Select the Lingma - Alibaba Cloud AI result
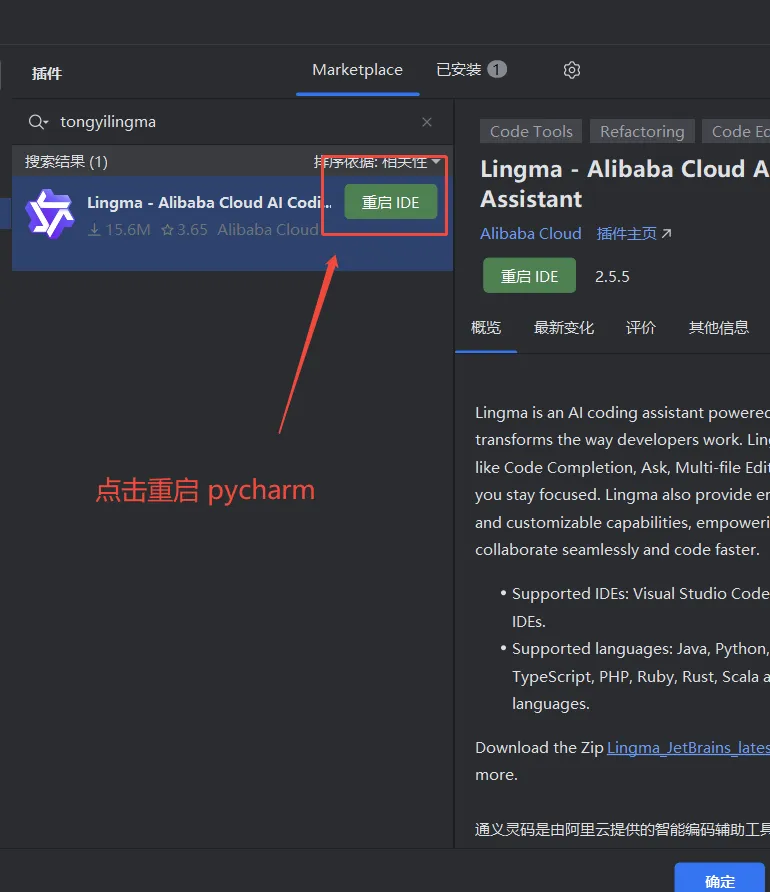The image size is (770, 892). point(232,222)
